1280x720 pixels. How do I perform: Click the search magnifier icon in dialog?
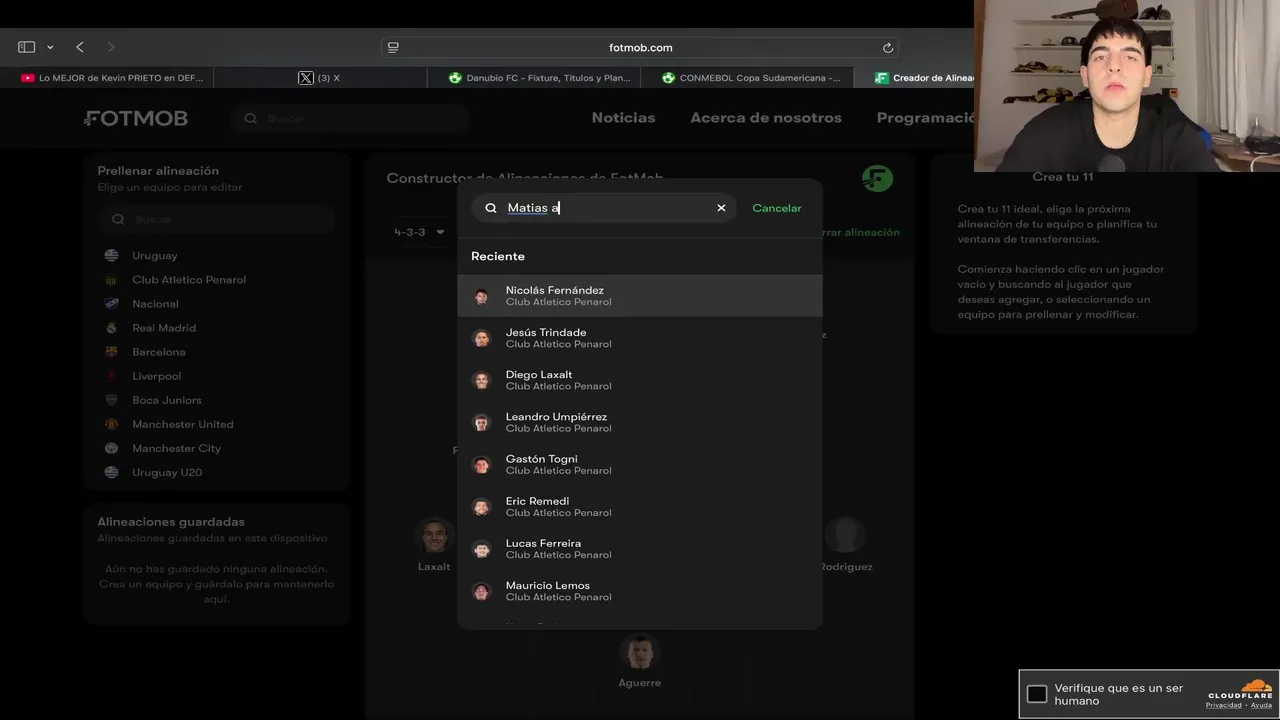click(x=491, y=208)
